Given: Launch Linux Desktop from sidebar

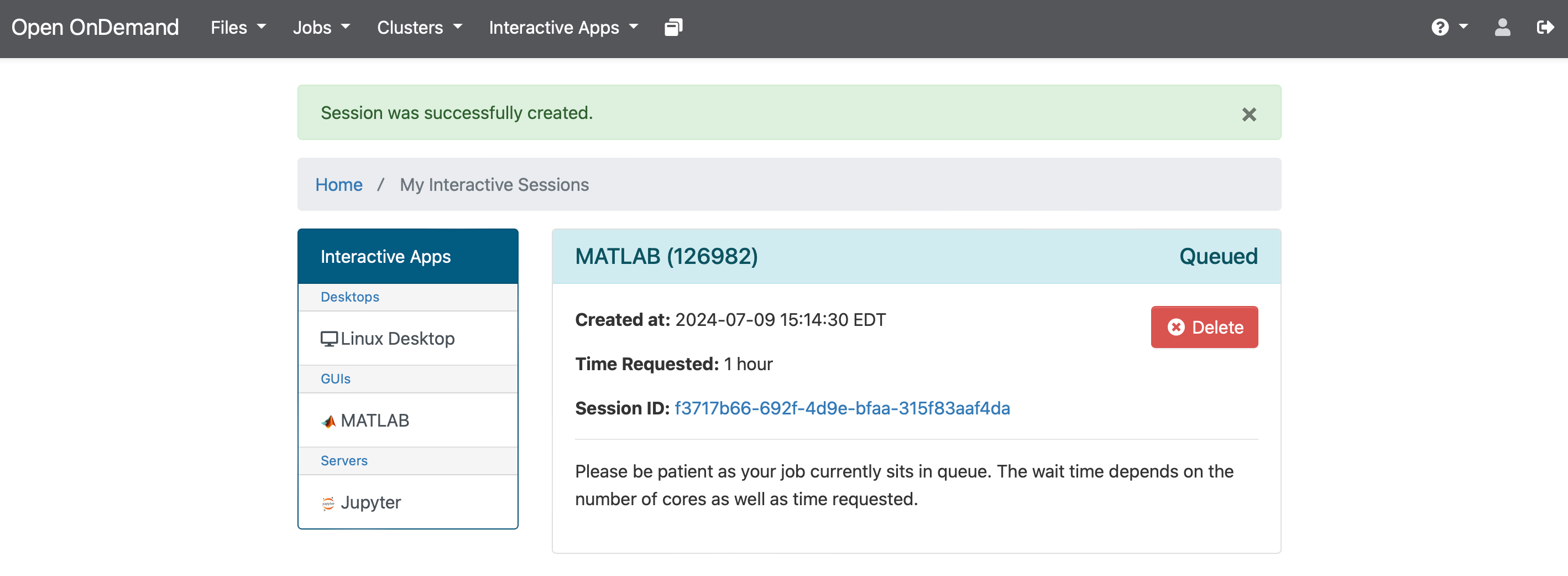Looking at the screenshot, I should [x=408, y=339].
